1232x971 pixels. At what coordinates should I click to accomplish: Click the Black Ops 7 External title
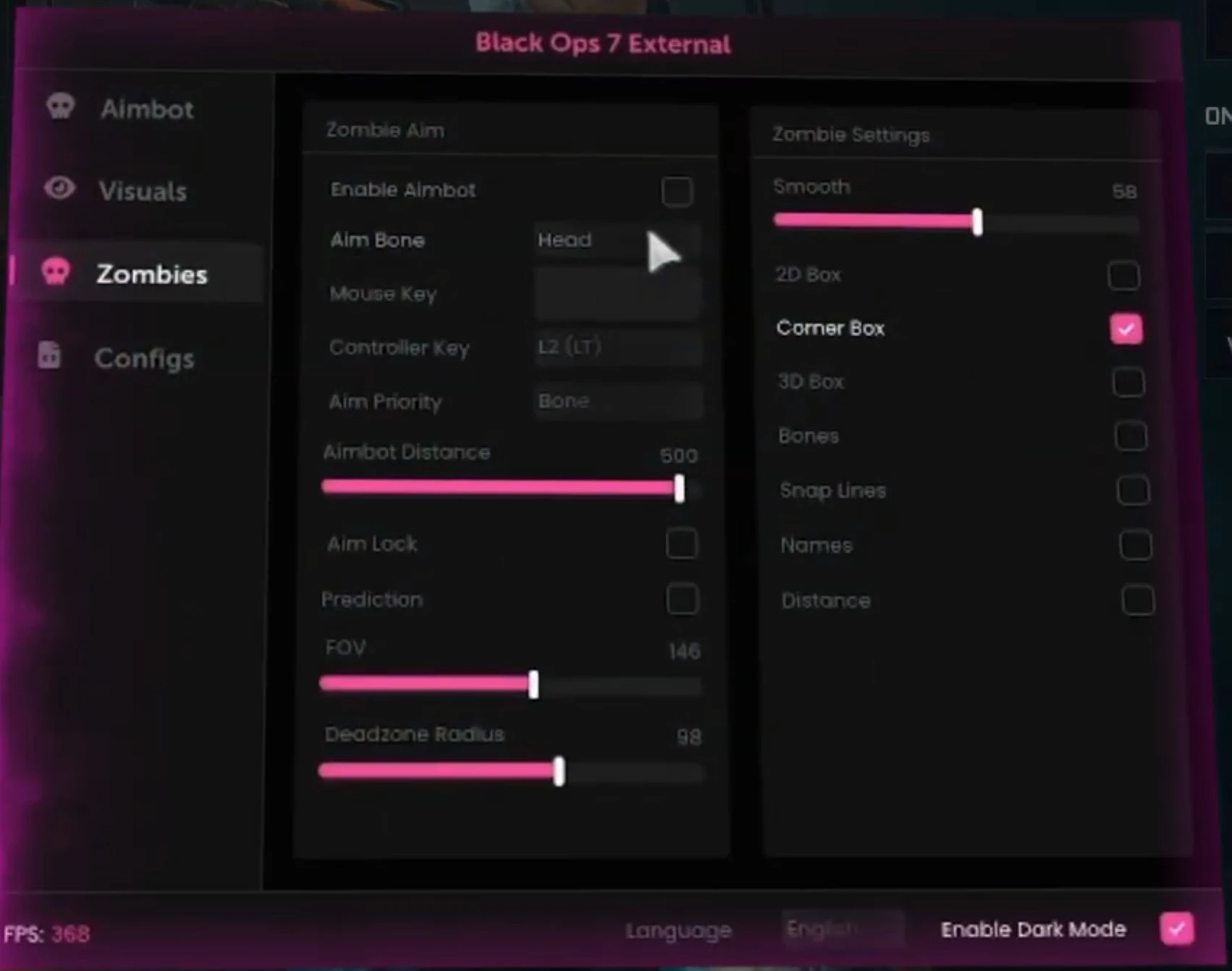(603, 43)
